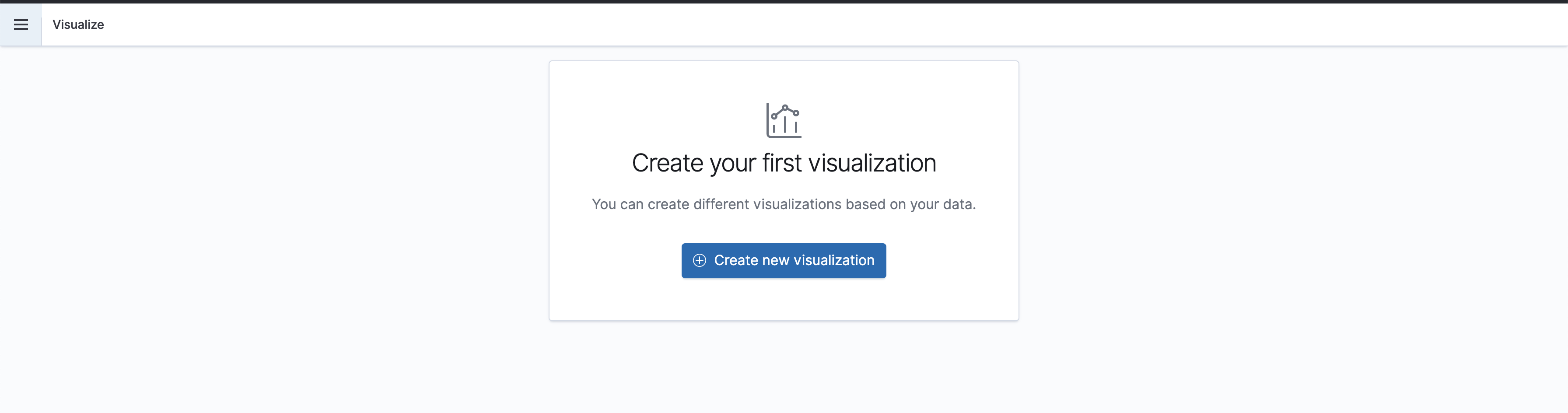Open the hamburger navigation menu
Image resolution: width=1568 pixels, height=413 pixels.
[21, 24]
